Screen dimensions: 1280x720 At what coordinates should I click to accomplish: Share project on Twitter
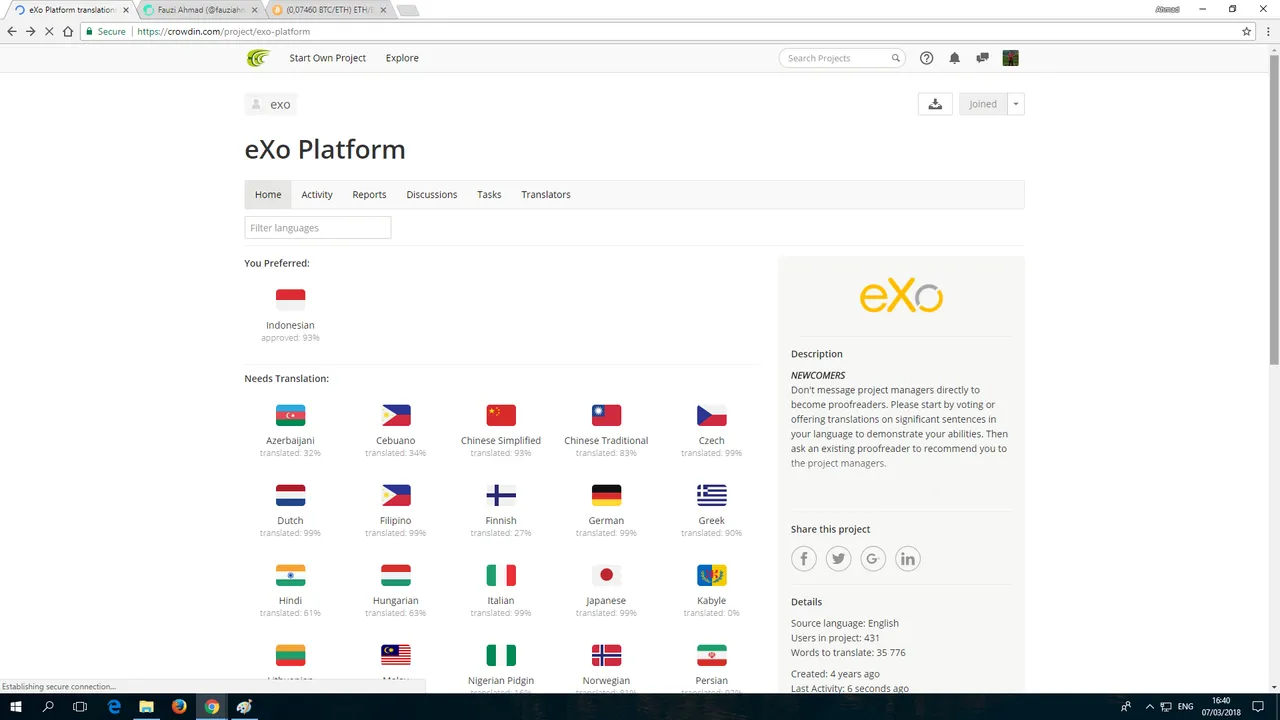(x=838, y=559)
